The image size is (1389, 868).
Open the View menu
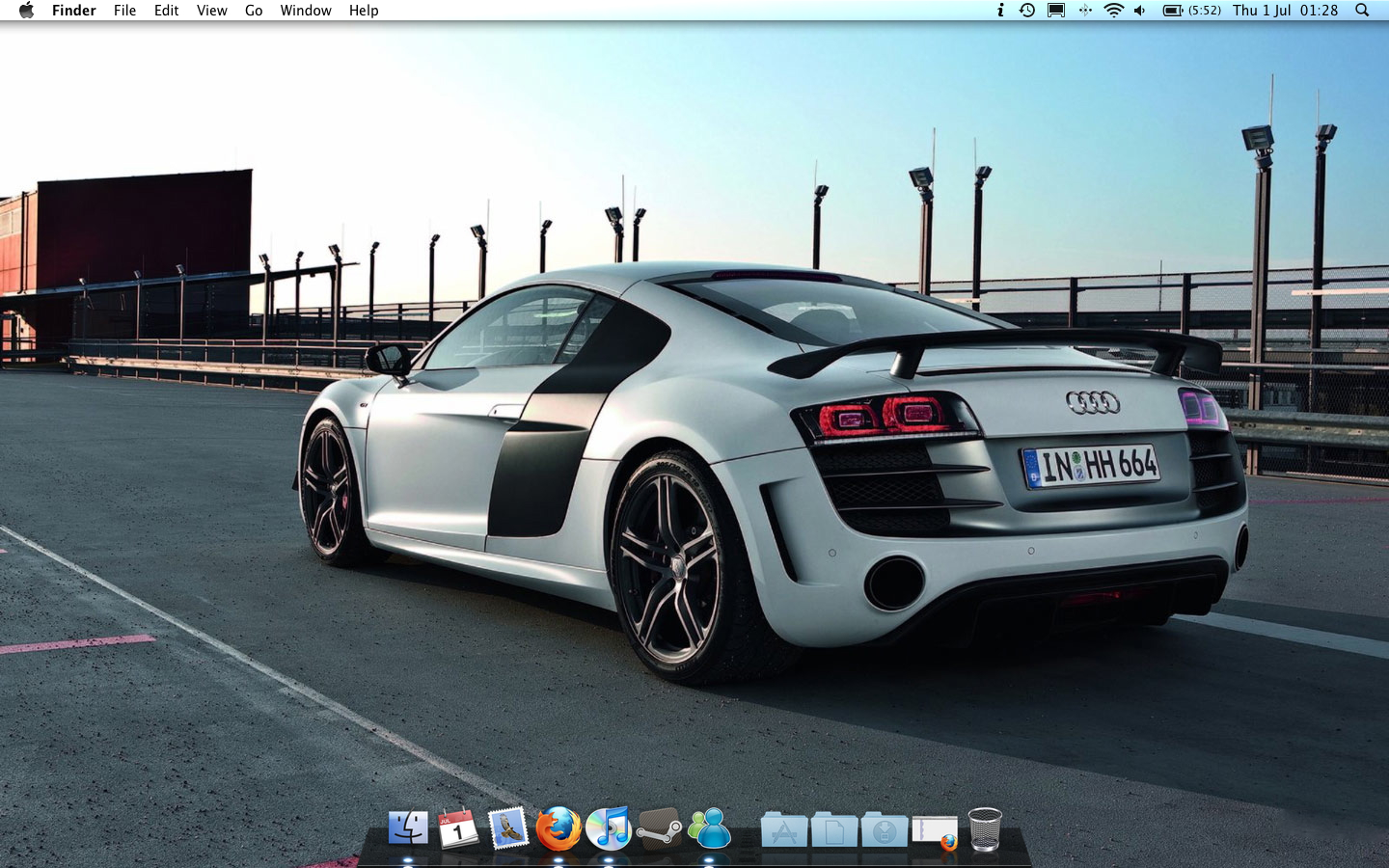[212, 11]
